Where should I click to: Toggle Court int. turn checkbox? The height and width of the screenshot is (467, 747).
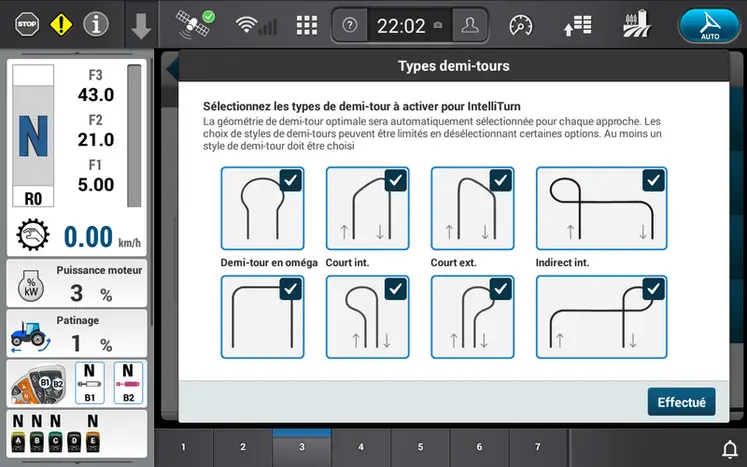point(395,180)
